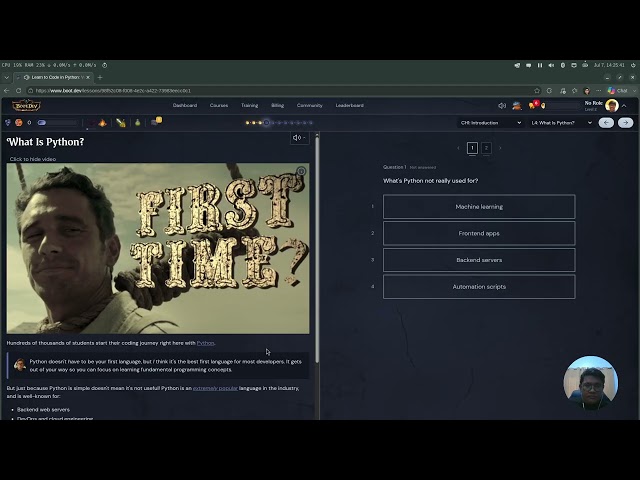
Task: Open the notifications bell with red badge
Action: click(x=534, y=105)
